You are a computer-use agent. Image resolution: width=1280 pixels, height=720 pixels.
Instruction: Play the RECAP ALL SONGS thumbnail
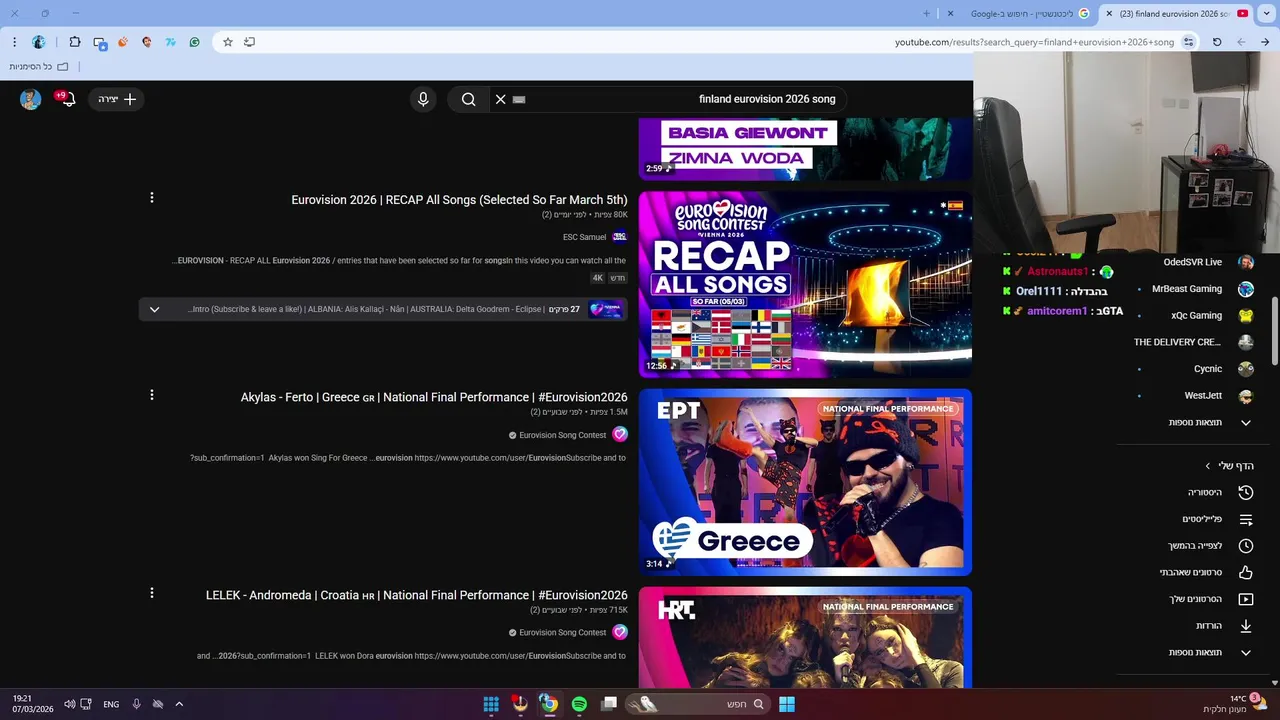click(x=805, y=284)
